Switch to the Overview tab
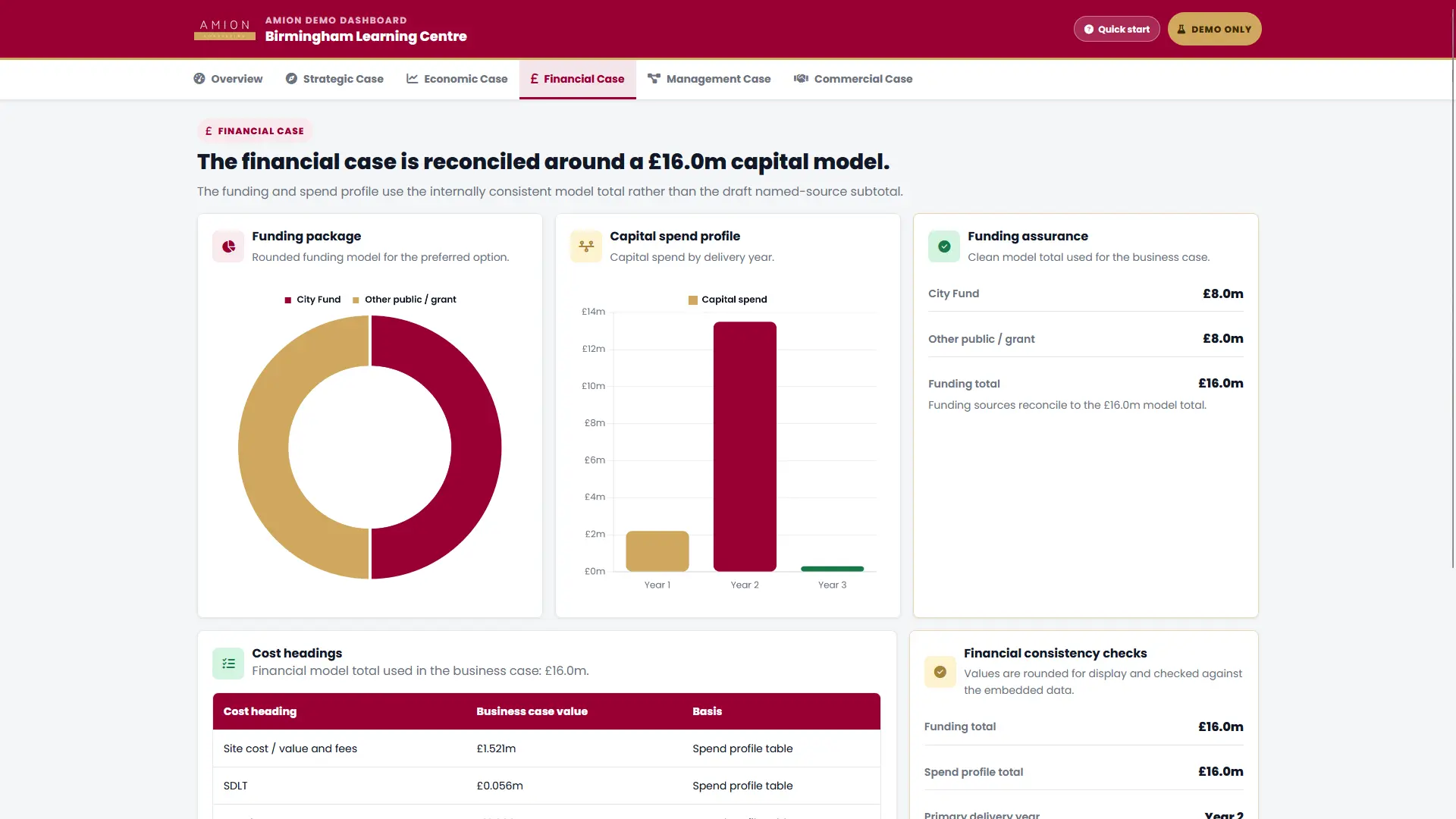 (228, 79)
